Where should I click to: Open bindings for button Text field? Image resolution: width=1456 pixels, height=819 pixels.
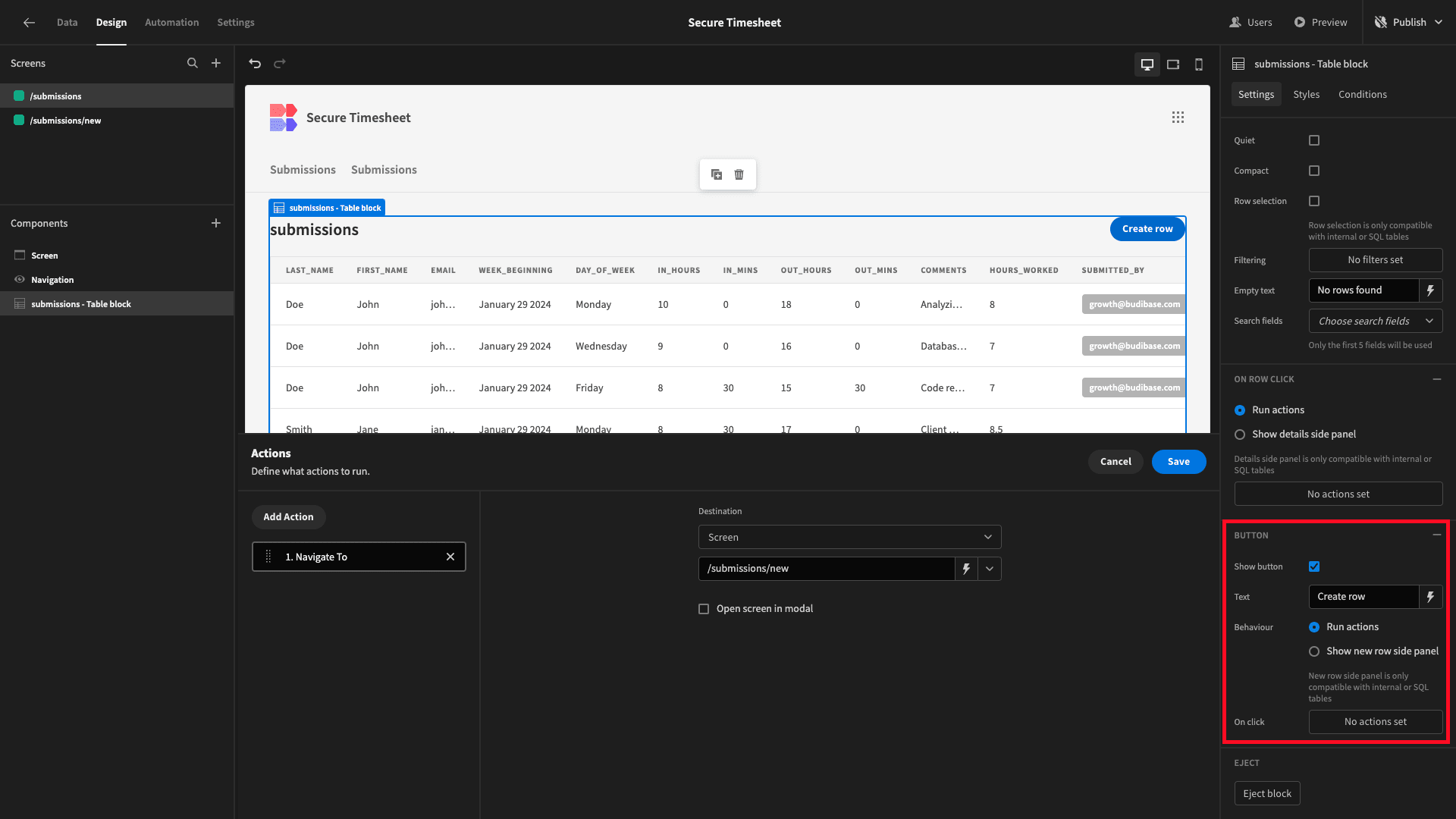point(1430,597)
